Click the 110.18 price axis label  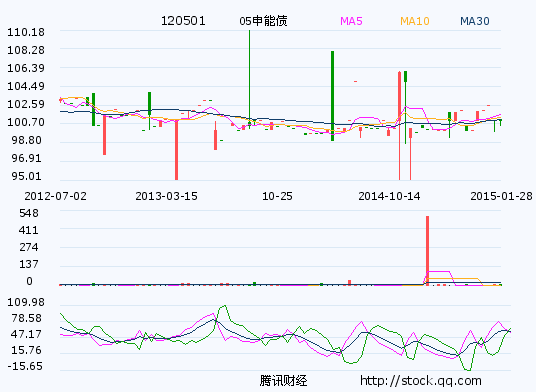(x=26, y=32)
